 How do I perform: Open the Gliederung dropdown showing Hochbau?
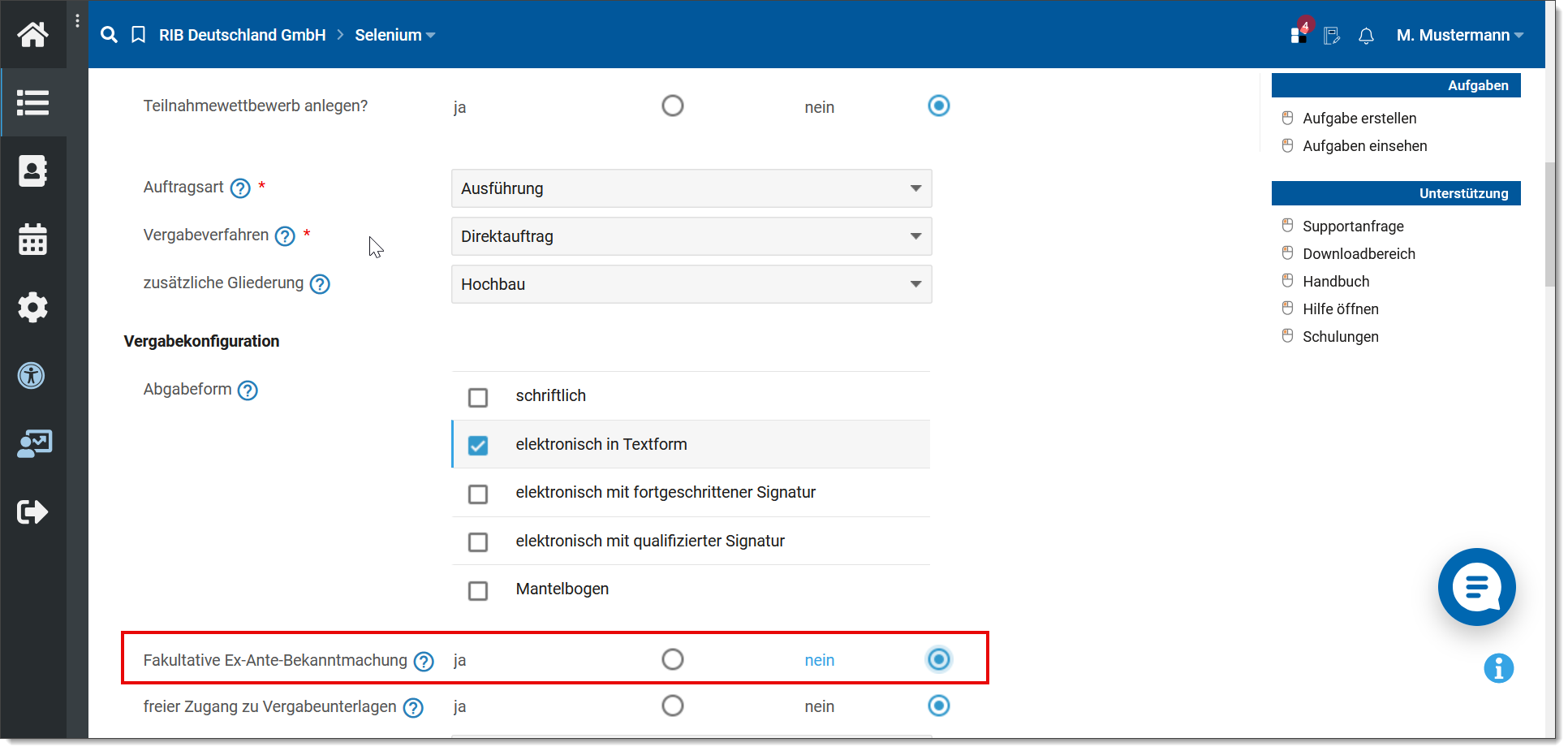pyautogui.click(x=691, y=284)
